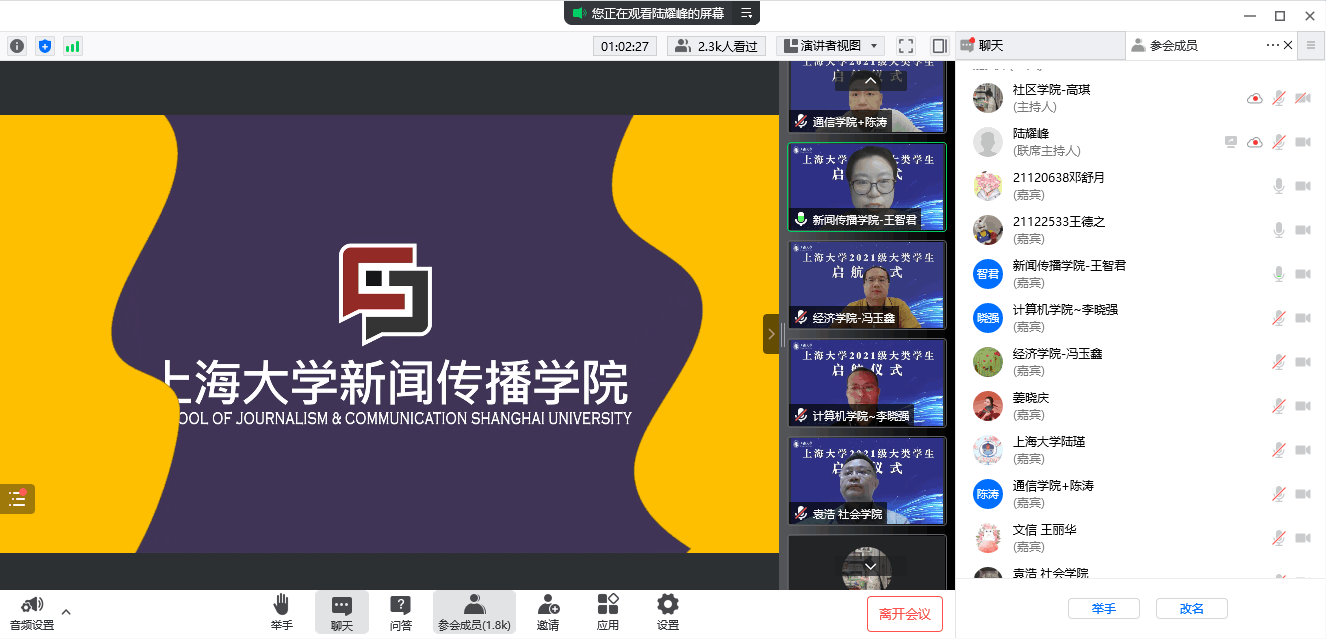Viewport: 1326px width, 639px height.
Task: Select the 袁浩 社会学院 video thumbnail
Action: click(x=867, y=481)
